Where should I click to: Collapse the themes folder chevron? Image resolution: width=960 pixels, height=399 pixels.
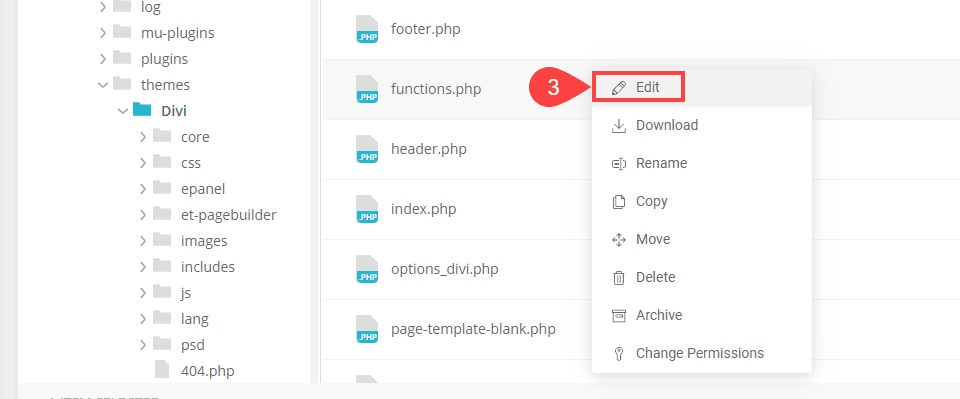point(103,84)
